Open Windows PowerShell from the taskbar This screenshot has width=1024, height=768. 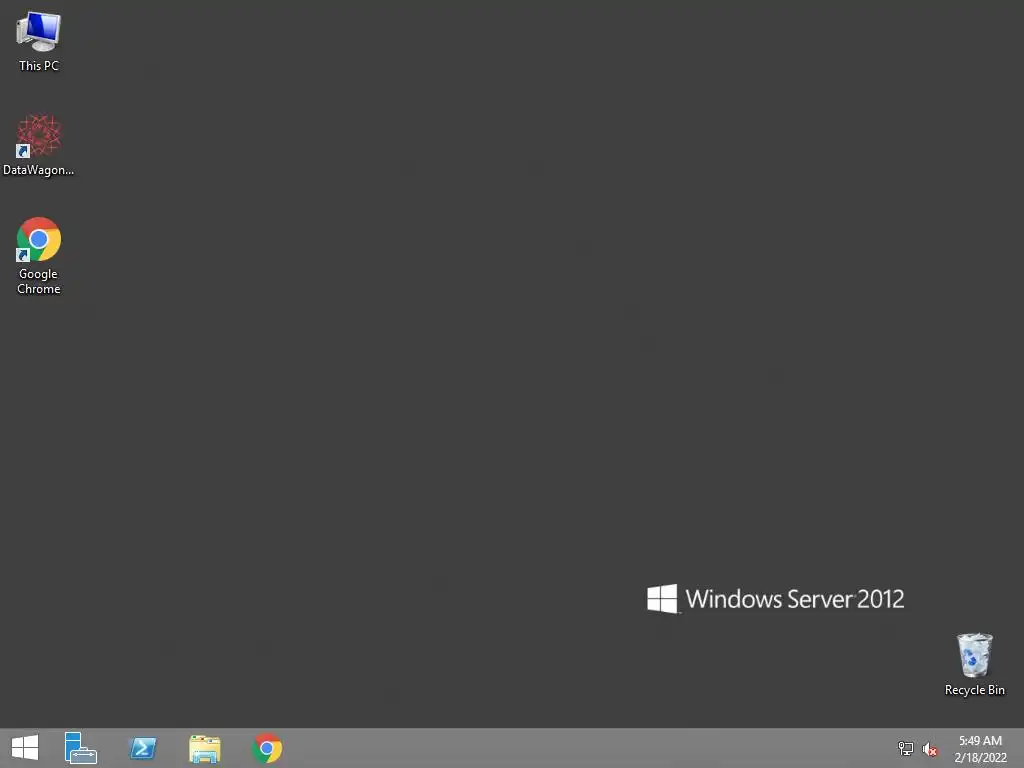tap(143, 748)
